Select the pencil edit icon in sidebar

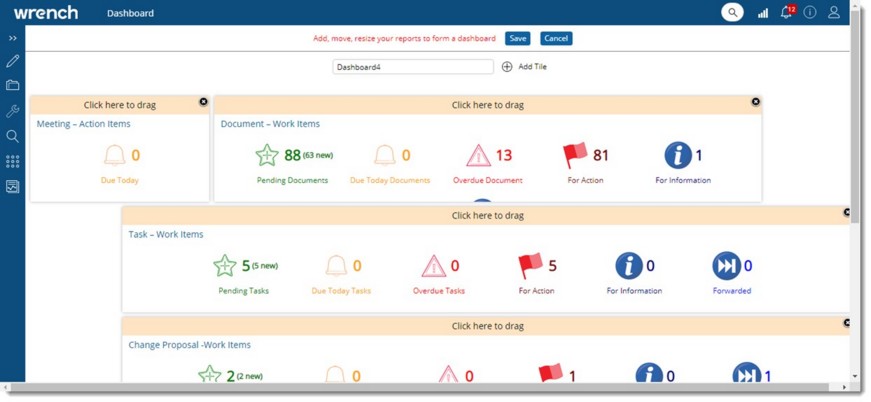(13, 61)
